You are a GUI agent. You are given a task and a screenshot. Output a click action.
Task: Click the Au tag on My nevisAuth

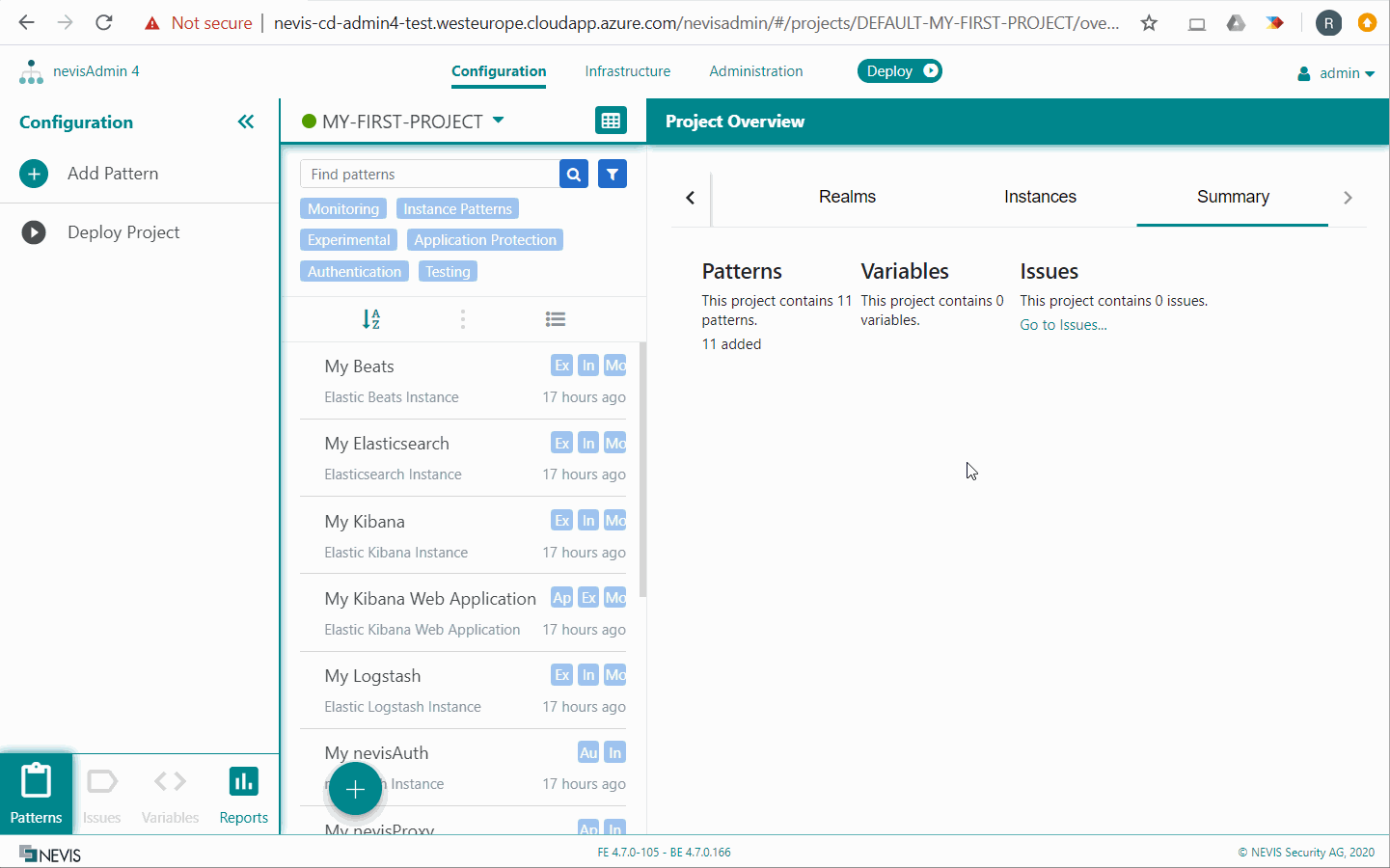pos(588,752)
